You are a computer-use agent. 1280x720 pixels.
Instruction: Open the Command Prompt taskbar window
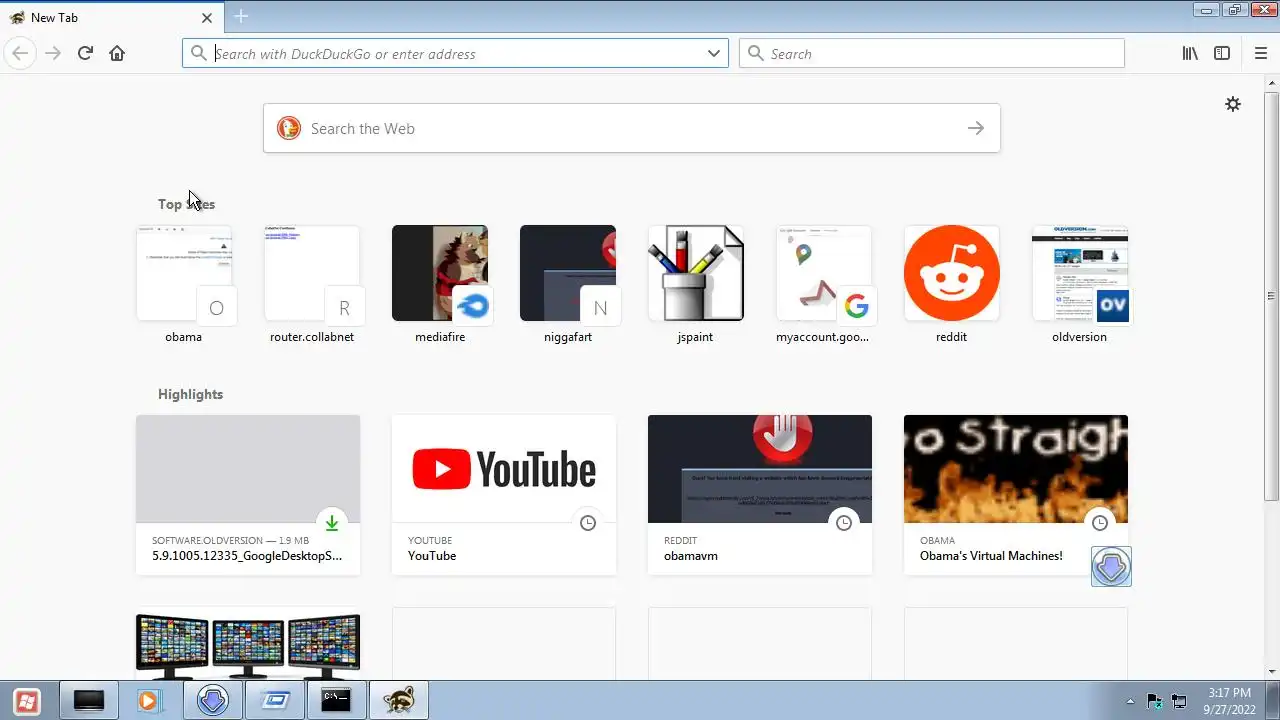tap(336, 701)
